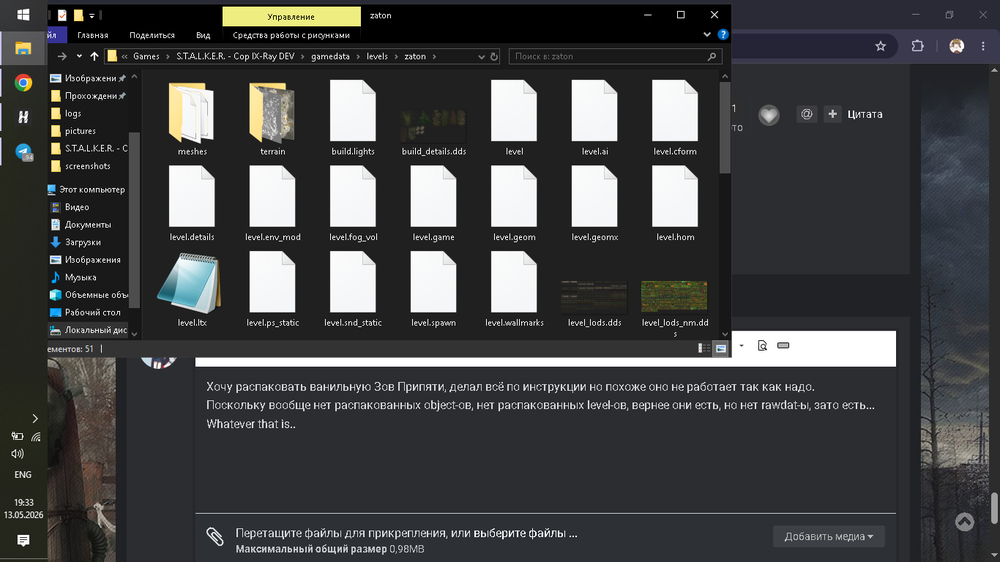Select the level.ltx notepad file
Screen dimensions: 1000x562
[x=192, y=290]
